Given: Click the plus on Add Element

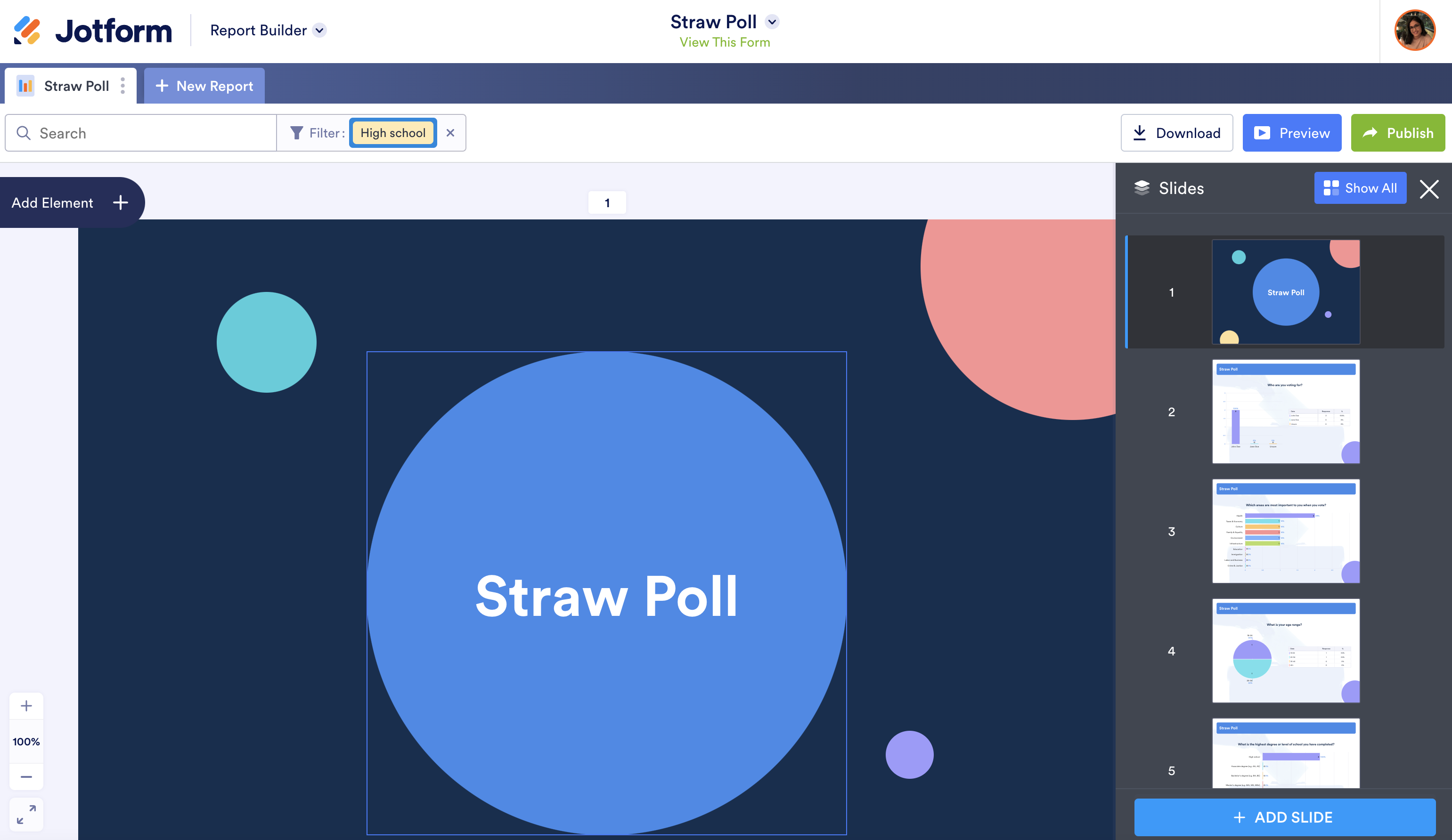Looking at the screenshot, I should click(121, 202).
